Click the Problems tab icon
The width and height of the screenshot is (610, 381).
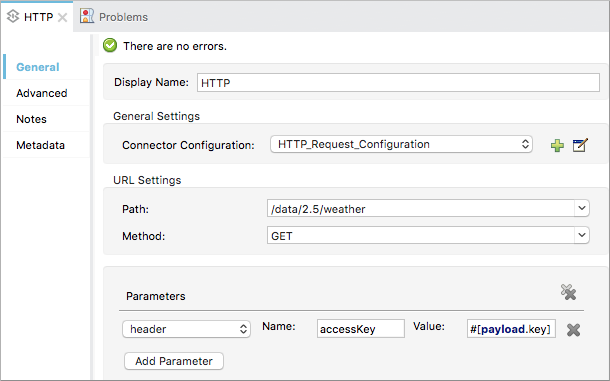click(87, 16)
